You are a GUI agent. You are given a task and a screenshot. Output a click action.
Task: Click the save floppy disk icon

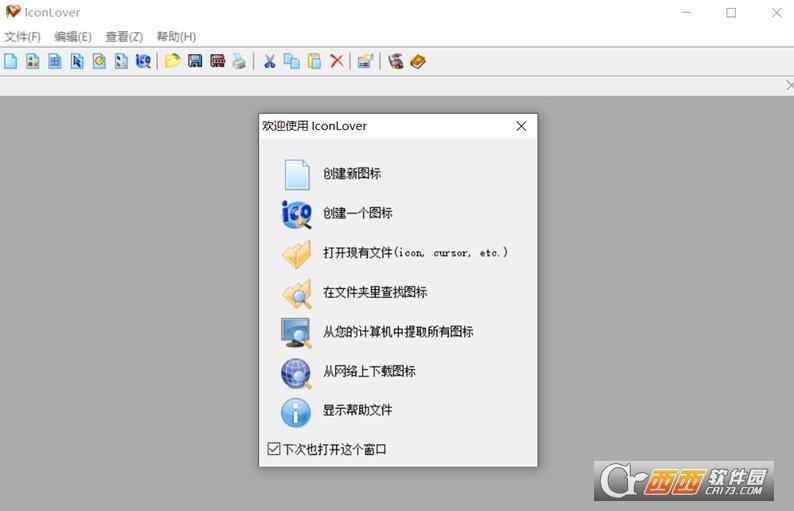point(195,61)
